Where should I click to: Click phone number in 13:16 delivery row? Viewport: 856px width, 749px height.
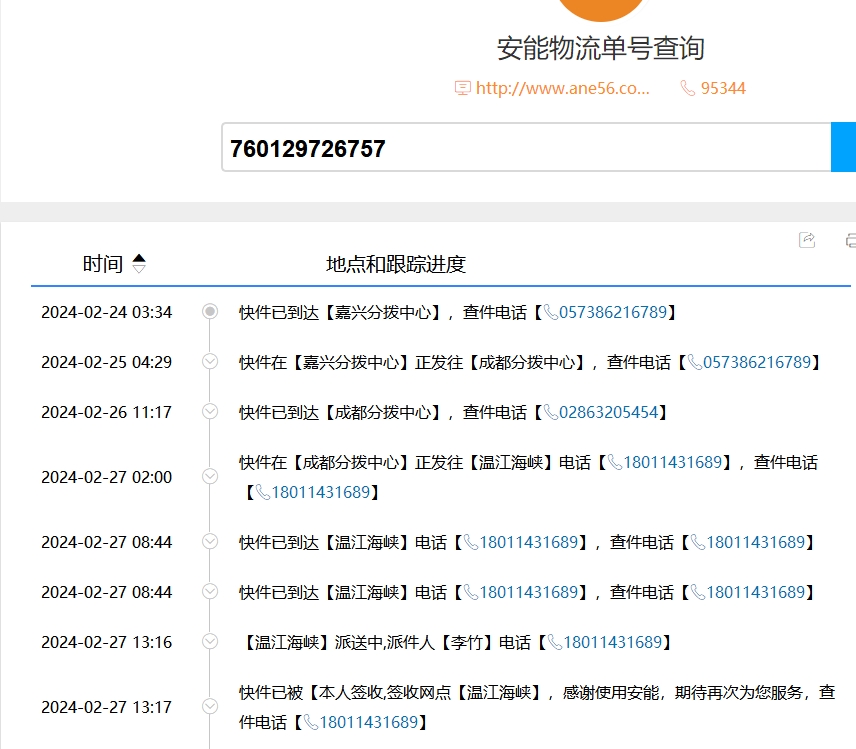point(613,643)
